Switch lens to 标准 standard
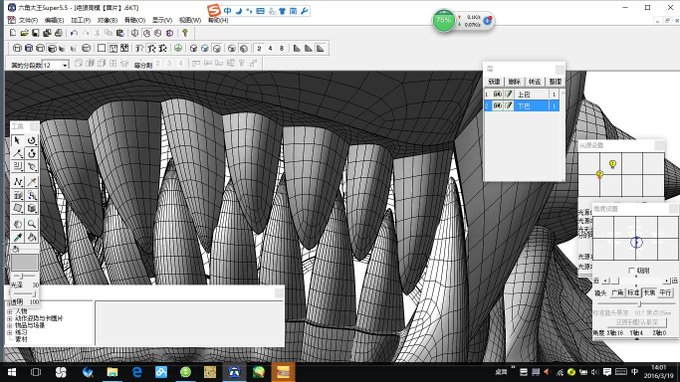The image size is (680, 382). (633, 293)
